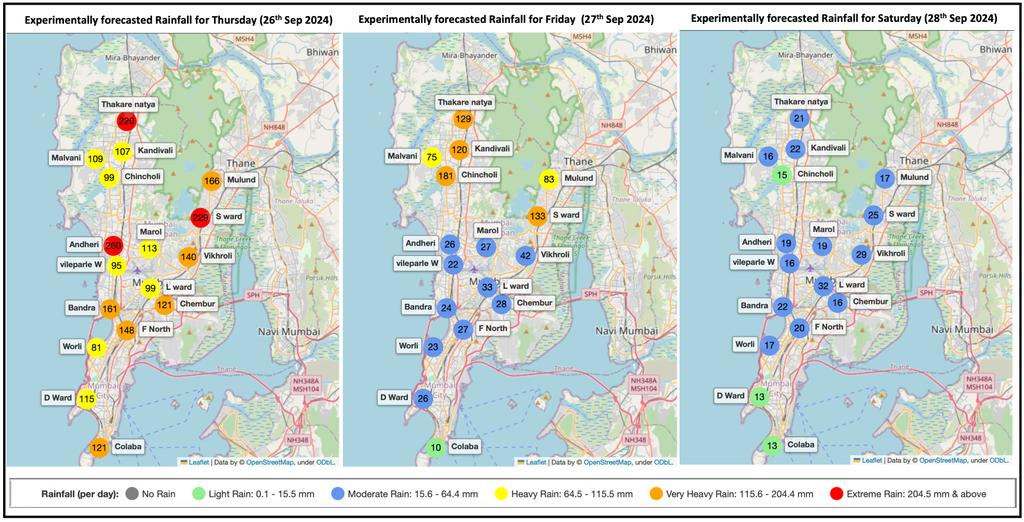Click Thursday's Bandra marker showing 161
The image size is (1024, 522).
coord(109,308)
